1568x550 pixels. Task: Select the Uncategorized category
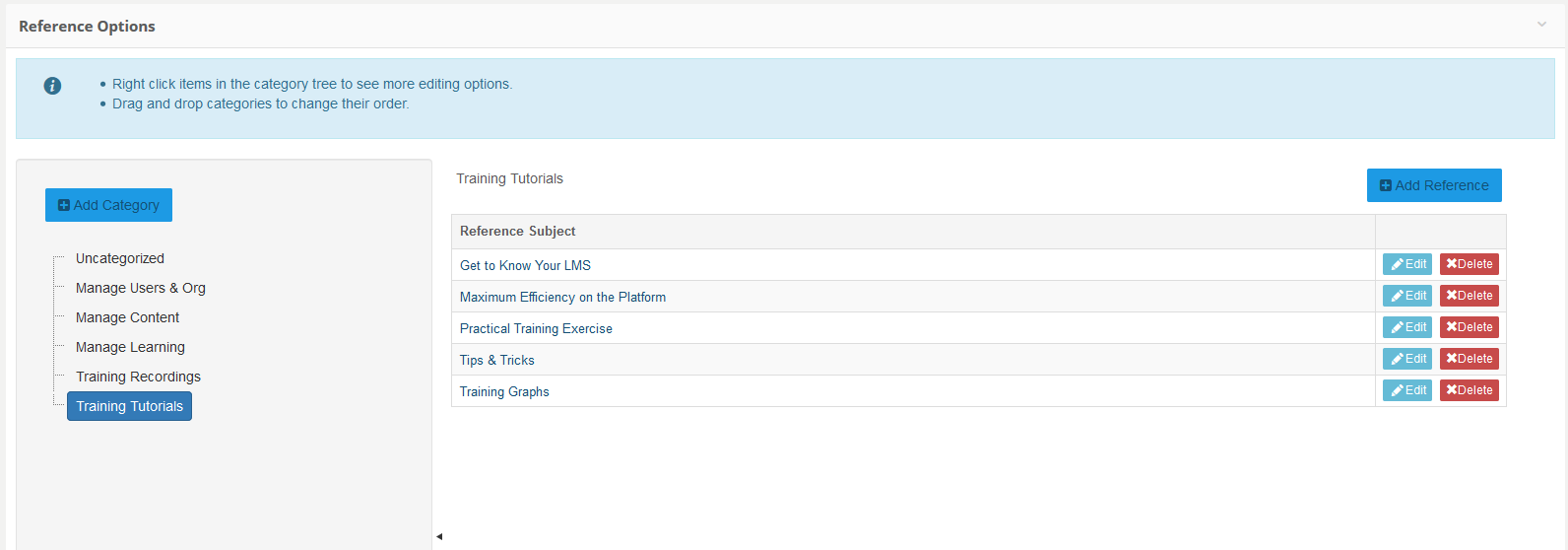[x=120, y=258]
